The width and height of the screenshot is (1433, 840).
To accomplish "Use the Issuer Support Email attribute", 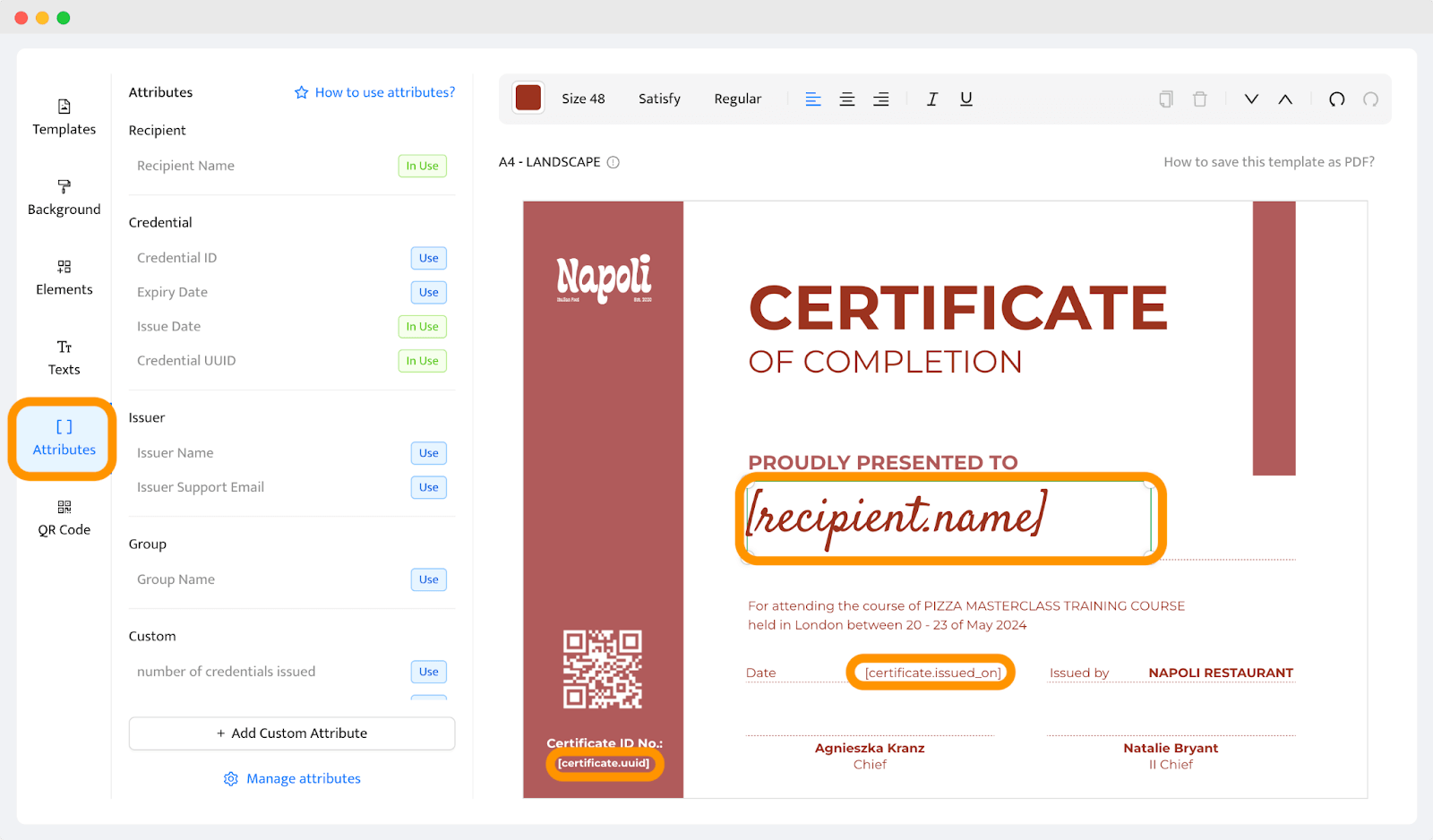I will point(429,487).
